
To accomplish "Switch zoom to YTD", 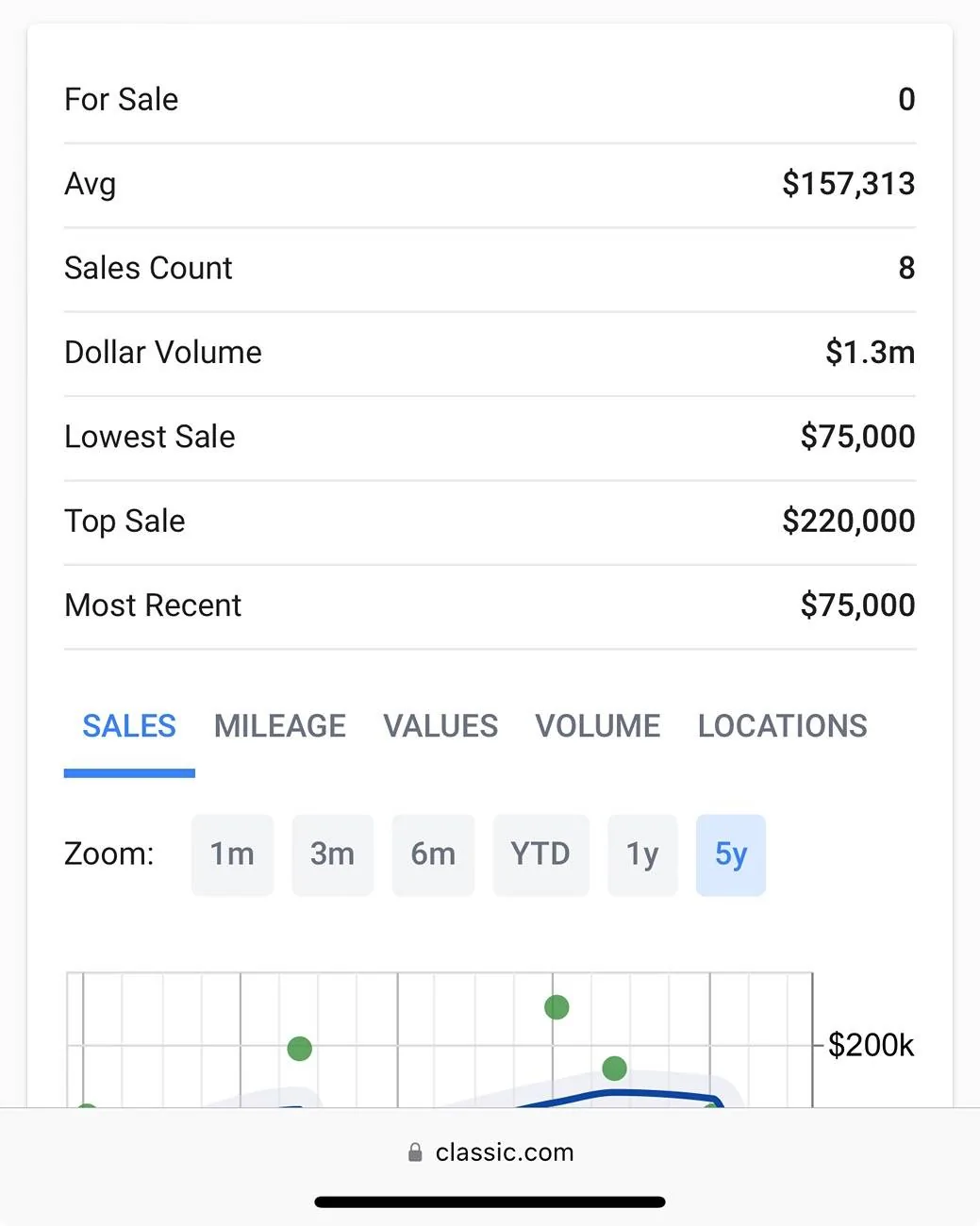I will [x=540, y=854].
